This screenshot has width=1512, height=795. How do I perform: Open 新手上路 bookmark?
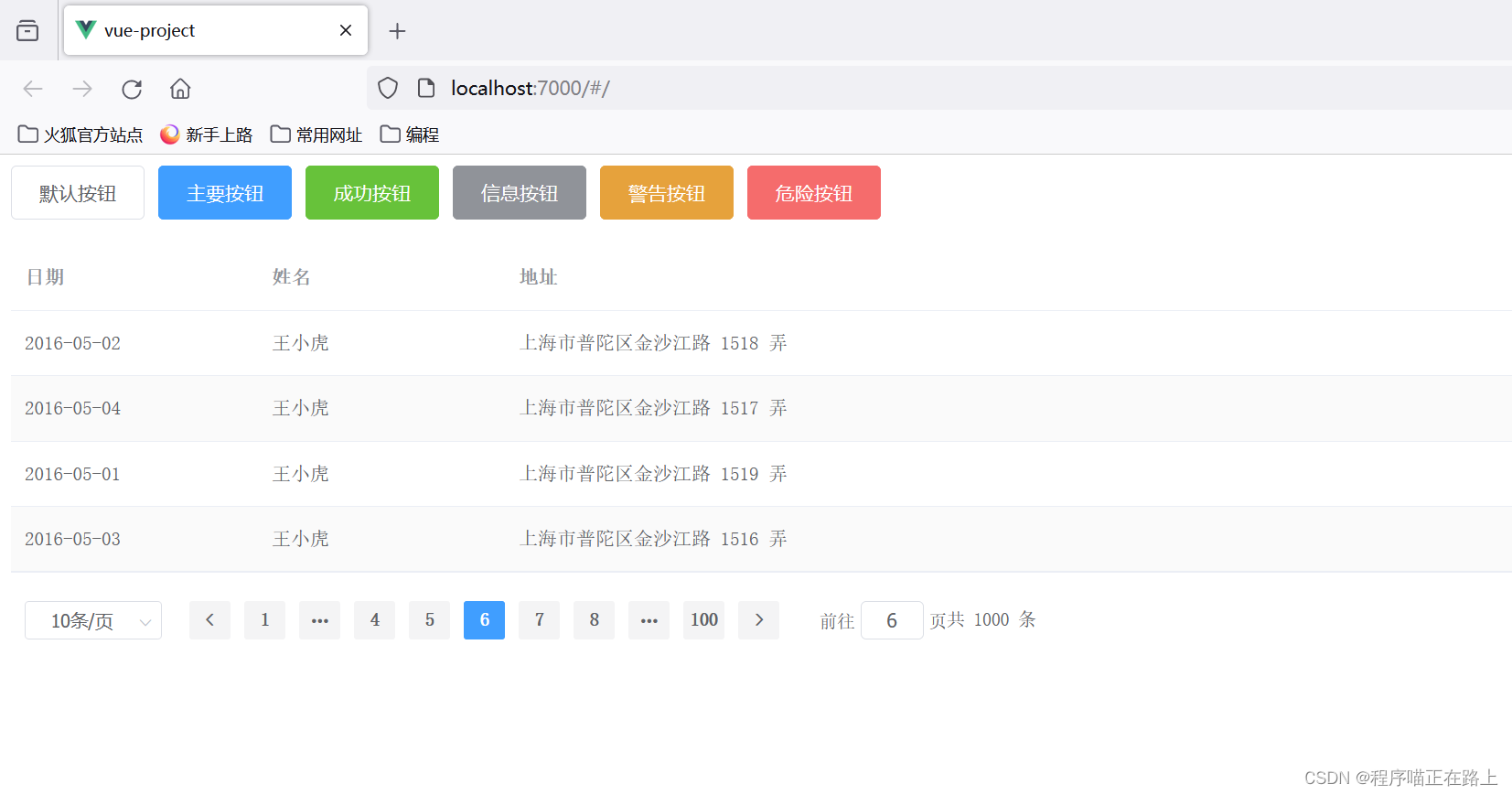click(207, 134)
